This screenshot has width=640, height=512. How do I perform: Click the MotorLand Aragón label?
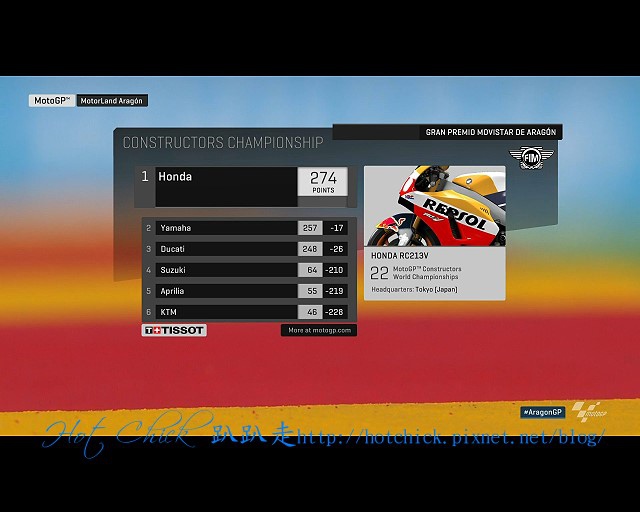pos(112,100)
